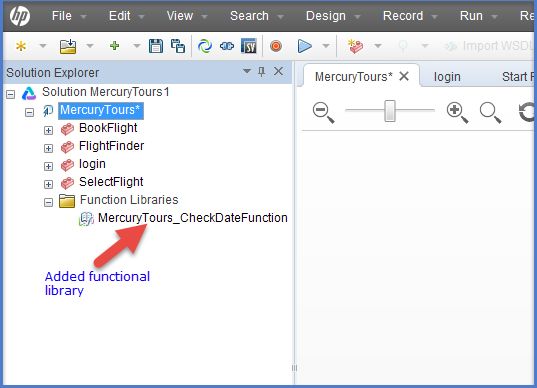
Task: Click the zoom slider handle
Action: coord(390,111)
